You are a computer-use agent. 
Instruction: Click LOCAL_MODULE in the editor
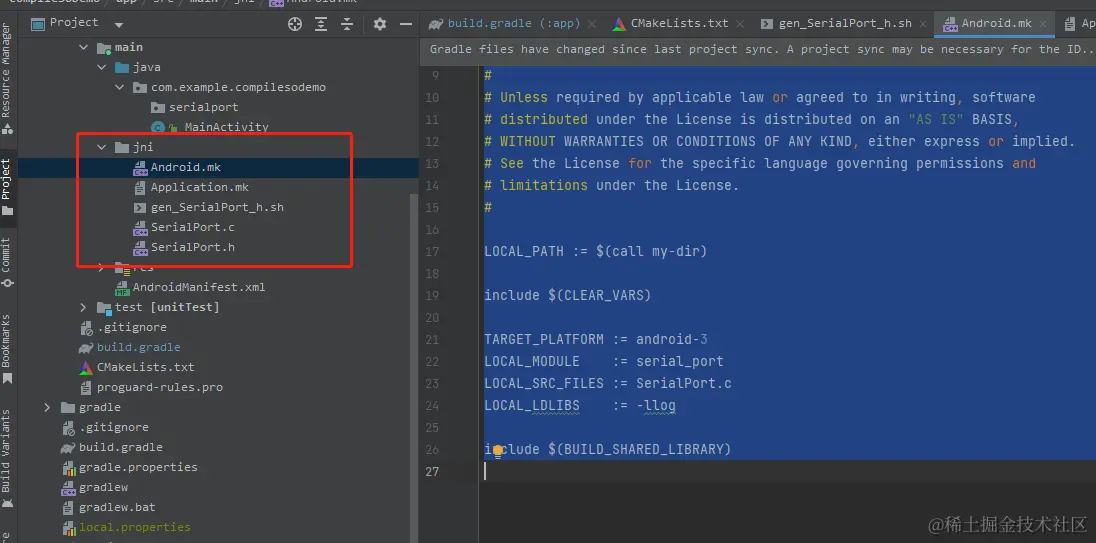(532, 361)
